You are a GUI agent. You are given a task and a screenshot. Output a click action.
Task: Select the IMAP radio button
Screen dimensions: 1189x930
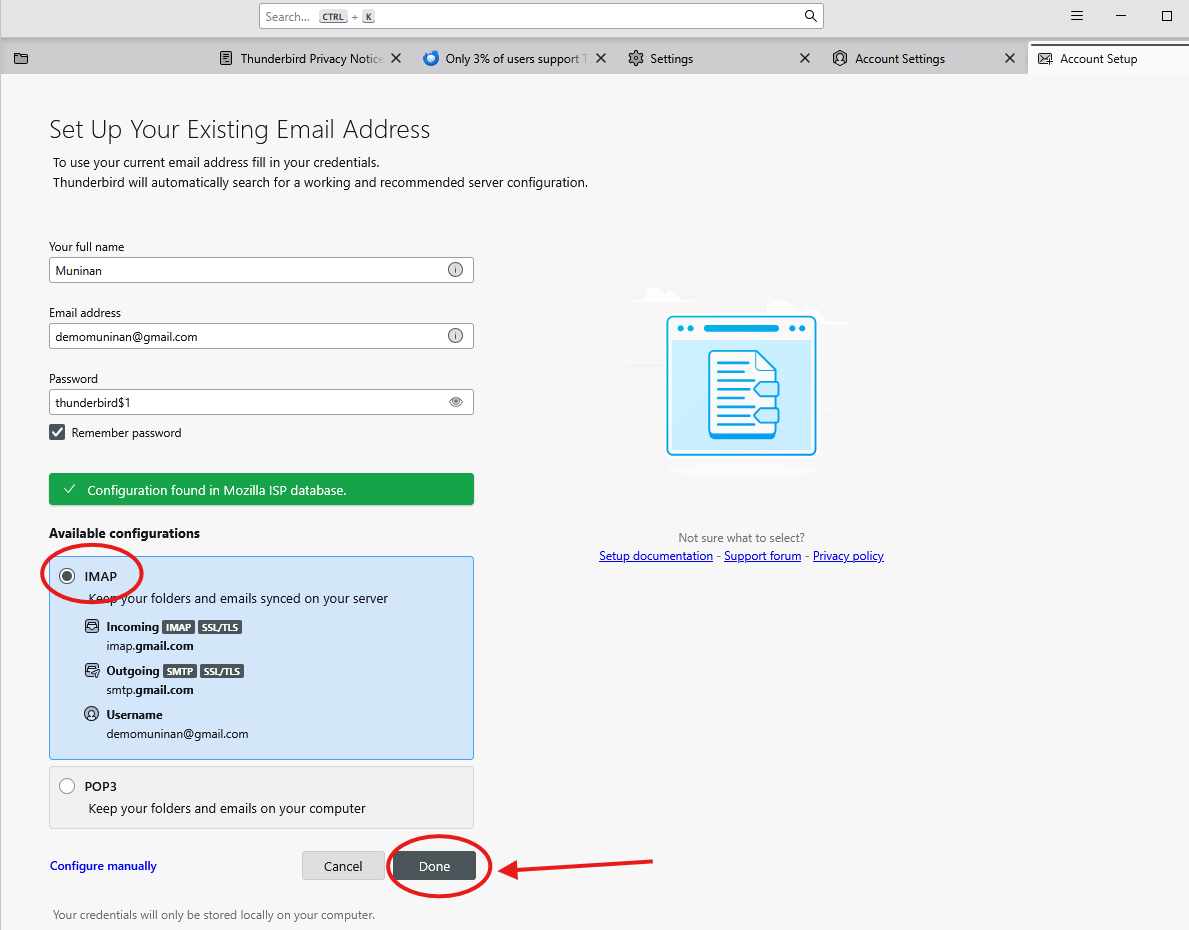pyautogui.click(x=67, y=576)
